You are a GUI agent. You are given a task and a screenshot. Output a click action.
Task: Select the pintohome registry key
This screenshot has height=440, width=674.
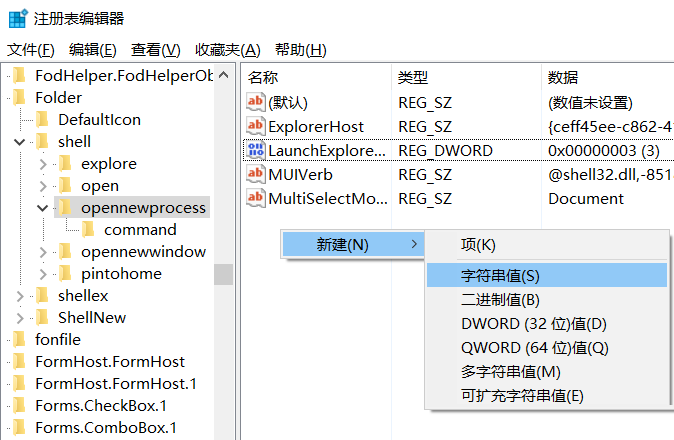[x=121, y=274]
